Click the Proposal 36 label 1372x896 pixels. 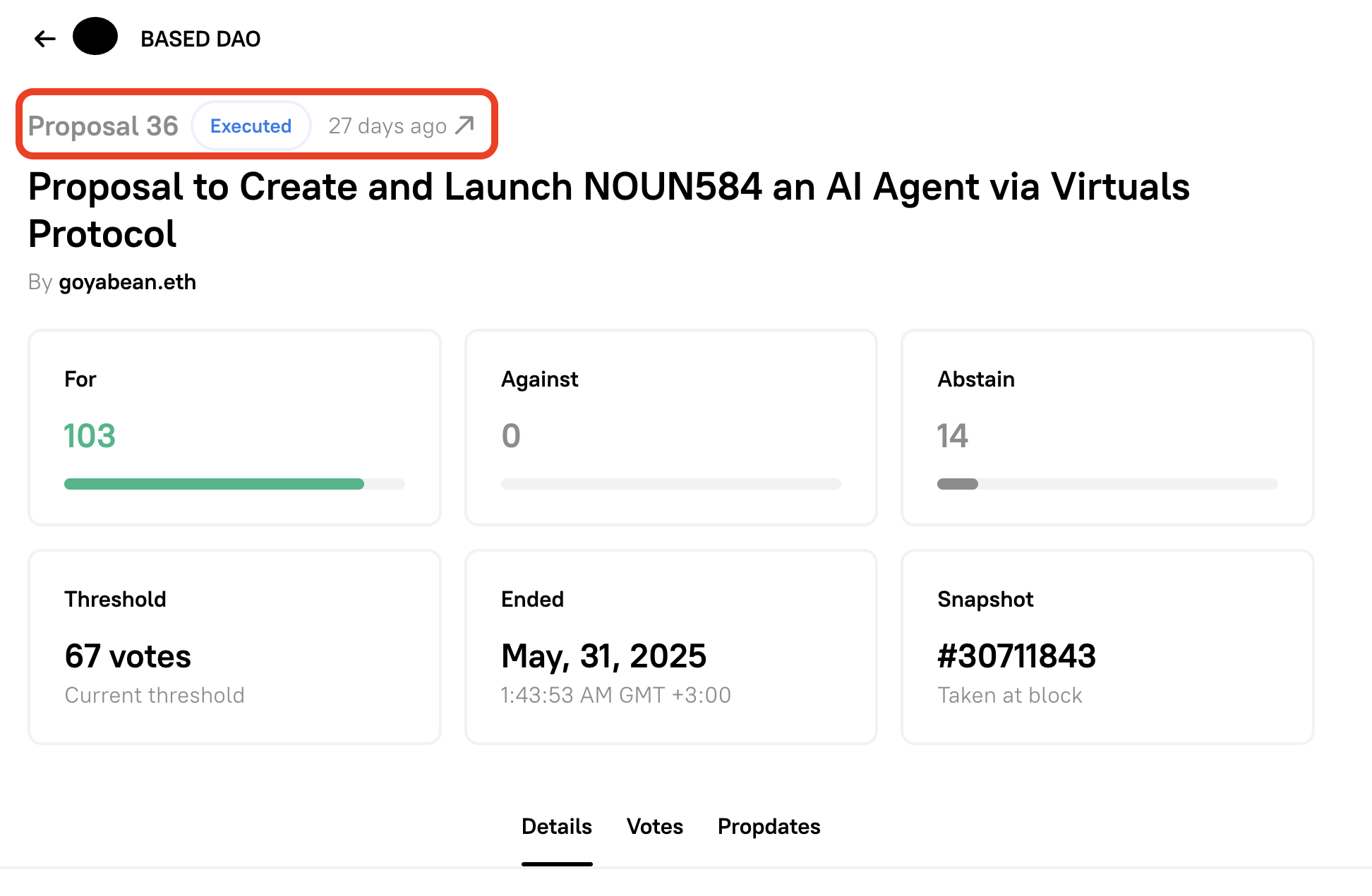click(103, 126)
